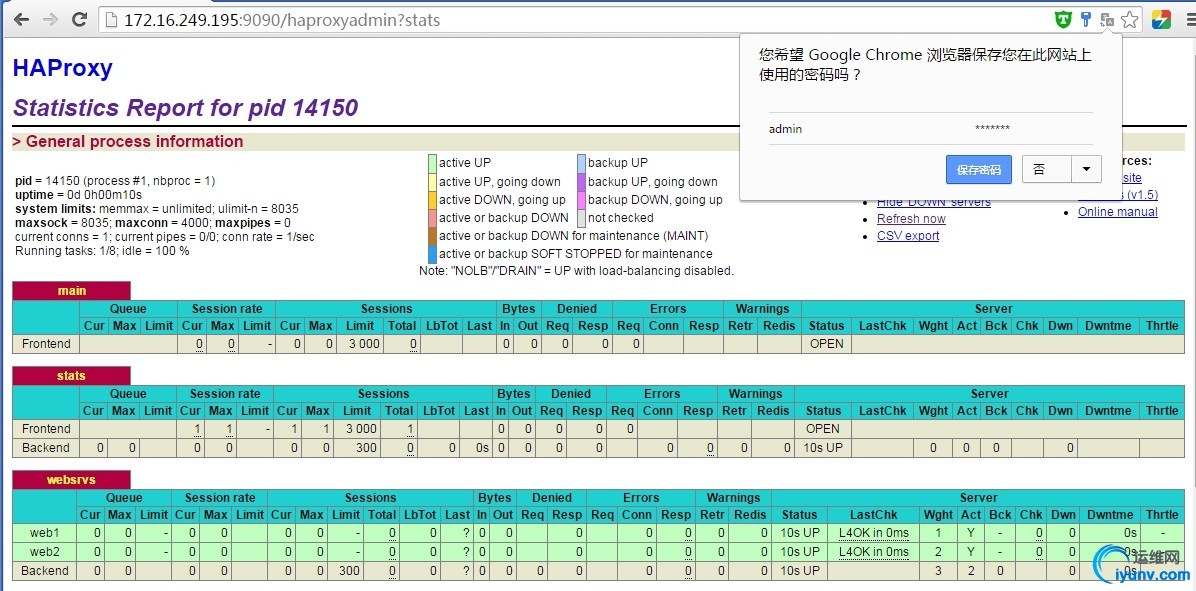Screen dimensions: 1196x591
Task: Click Backend row in stats table
Action: point(45,448)
